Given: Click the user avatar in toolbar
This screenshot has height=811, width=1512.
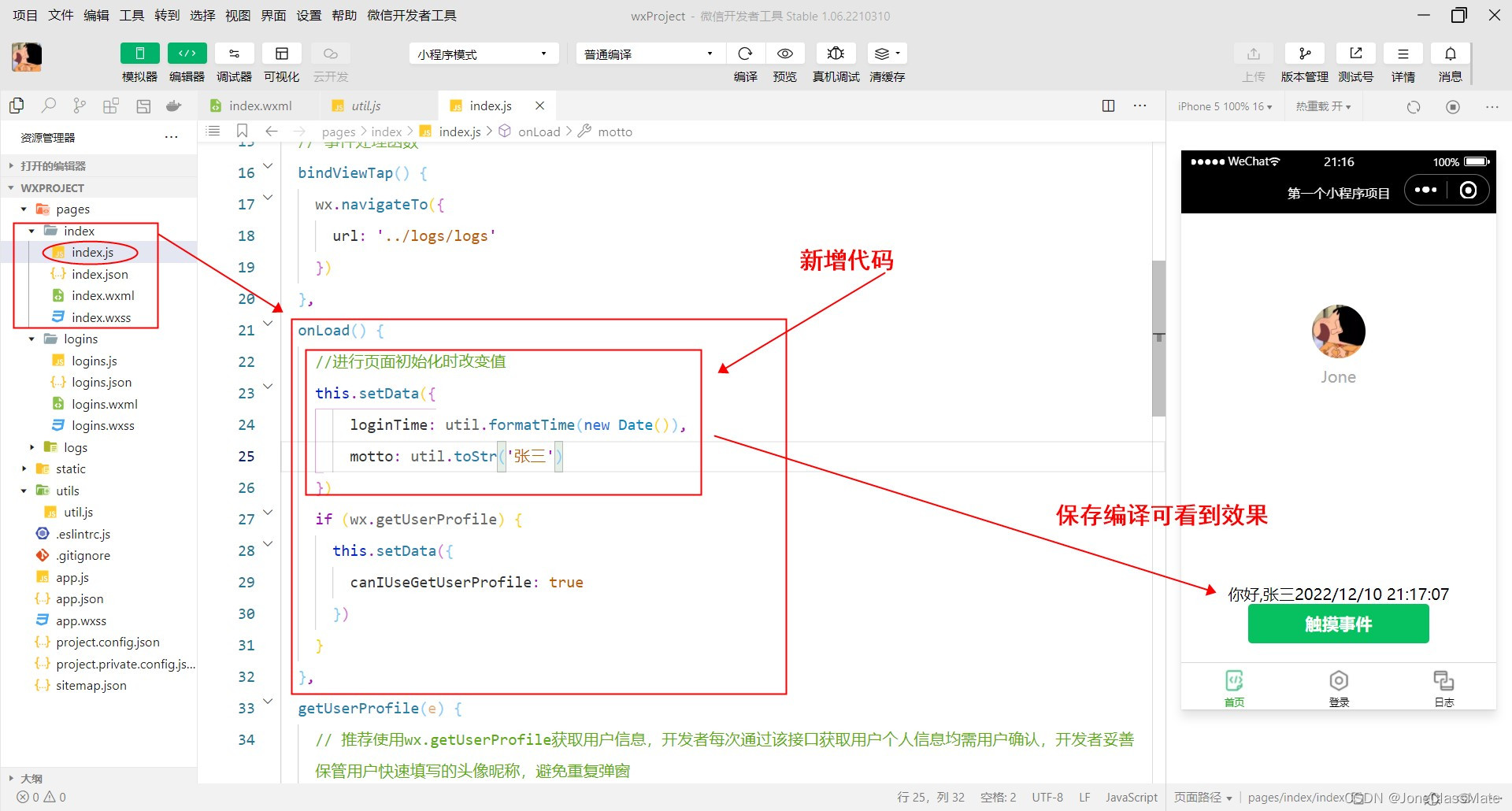Looking at the screenshot, I should point(27,57).
